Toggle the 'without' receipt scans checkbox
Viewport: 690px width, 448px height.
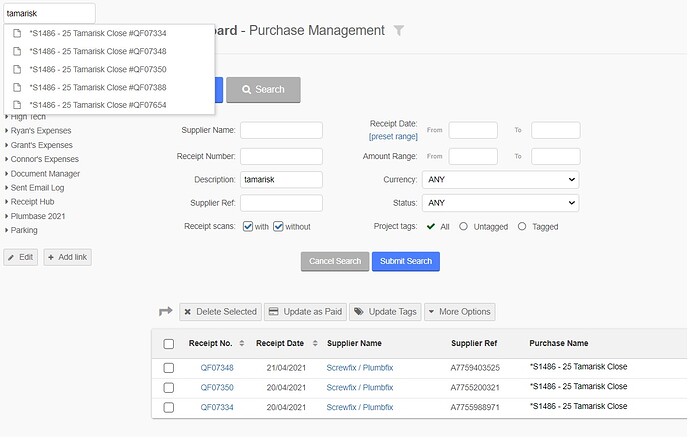(x=279, y=227)
